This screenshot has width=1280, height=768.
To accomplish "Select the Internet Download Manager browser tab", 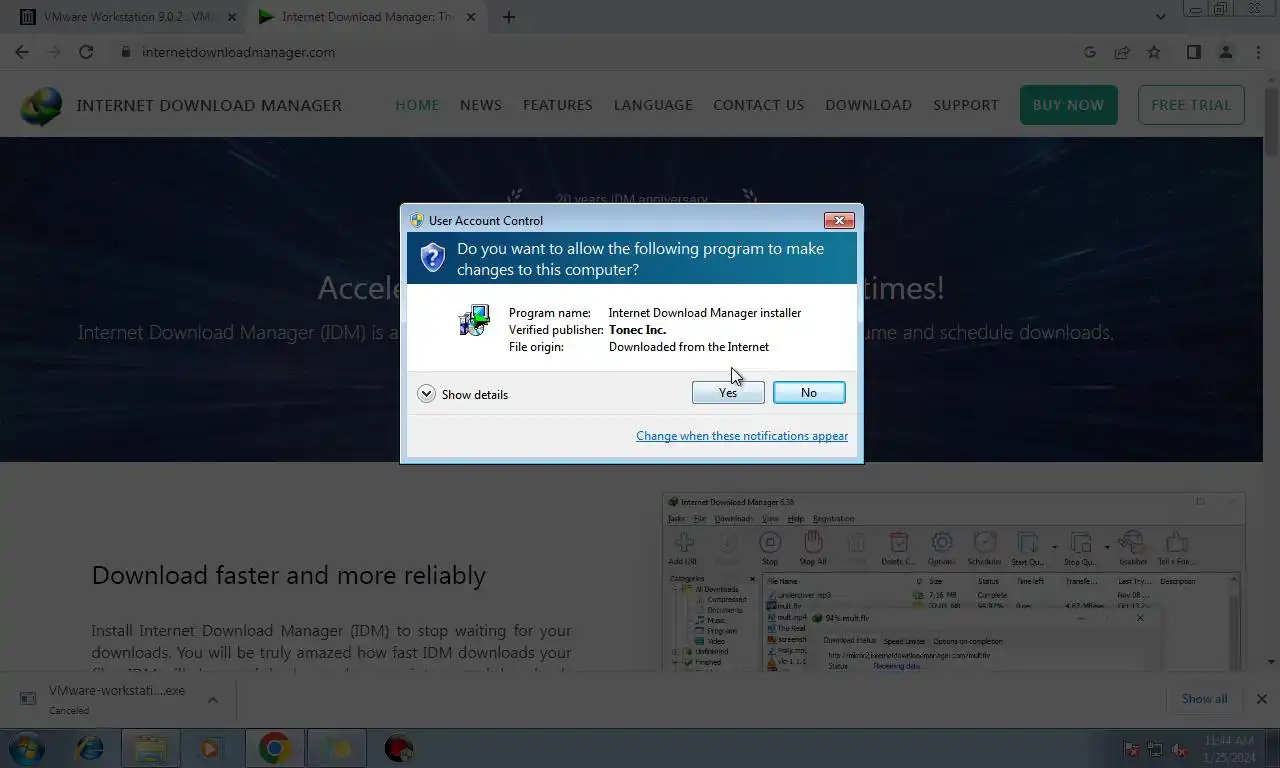I will [366, 17].
